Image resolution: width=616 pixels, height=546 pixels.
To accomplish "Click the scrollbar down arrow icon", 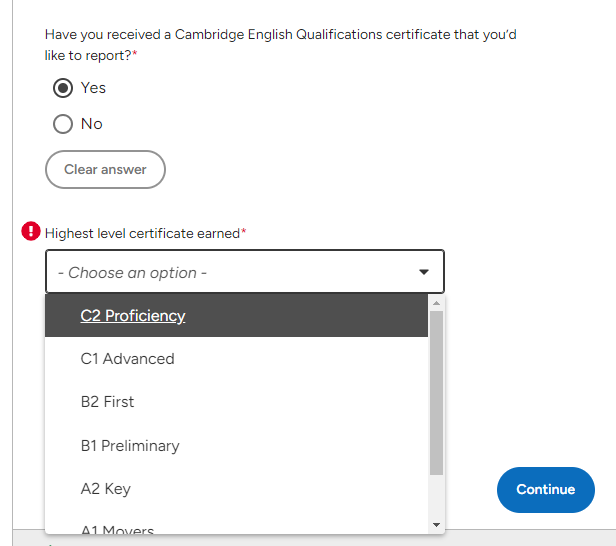I will point(436,525).
